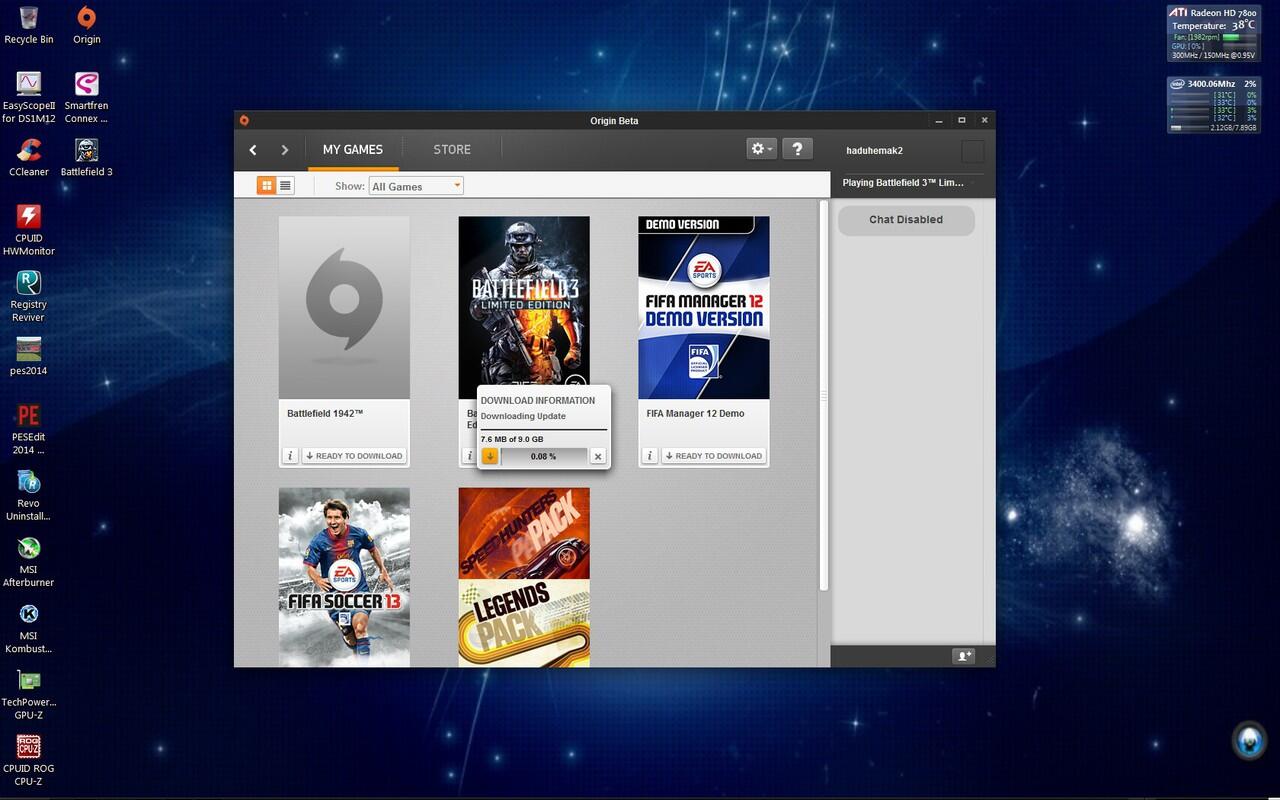
Task: Show info for FIFA Manager 12 Demo
Action: click(650, 455)
